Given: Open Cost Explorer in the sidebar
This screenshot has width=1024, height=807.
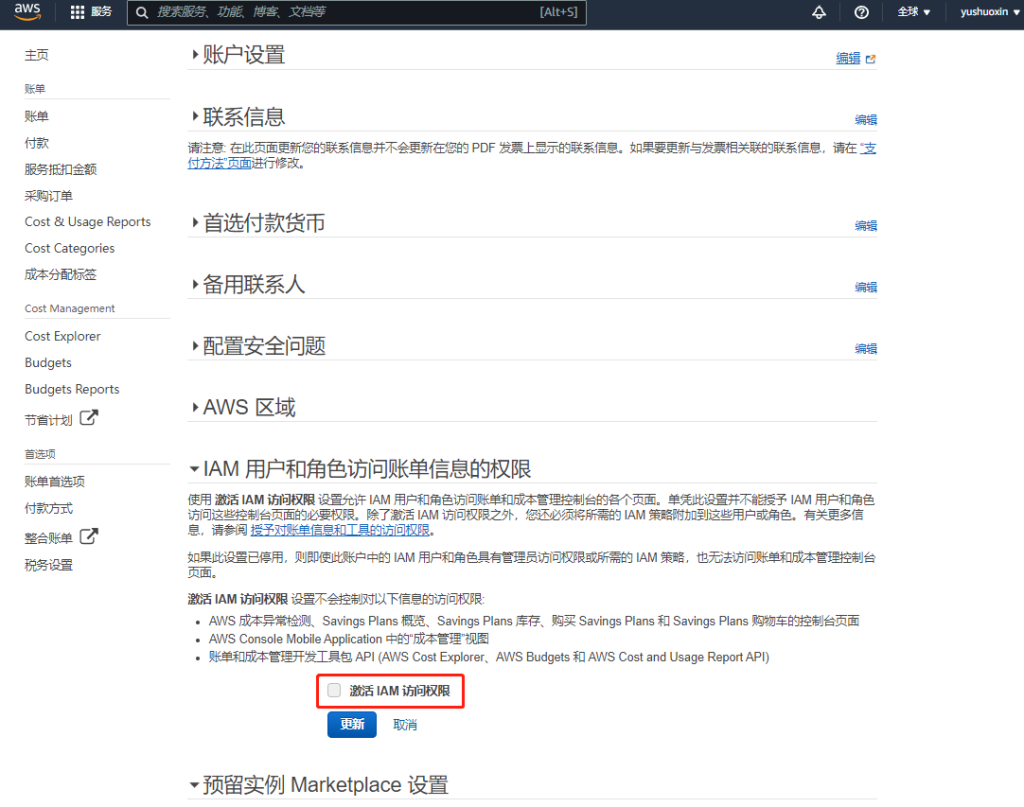Looking at the screenshot, I should click(63, 336).
